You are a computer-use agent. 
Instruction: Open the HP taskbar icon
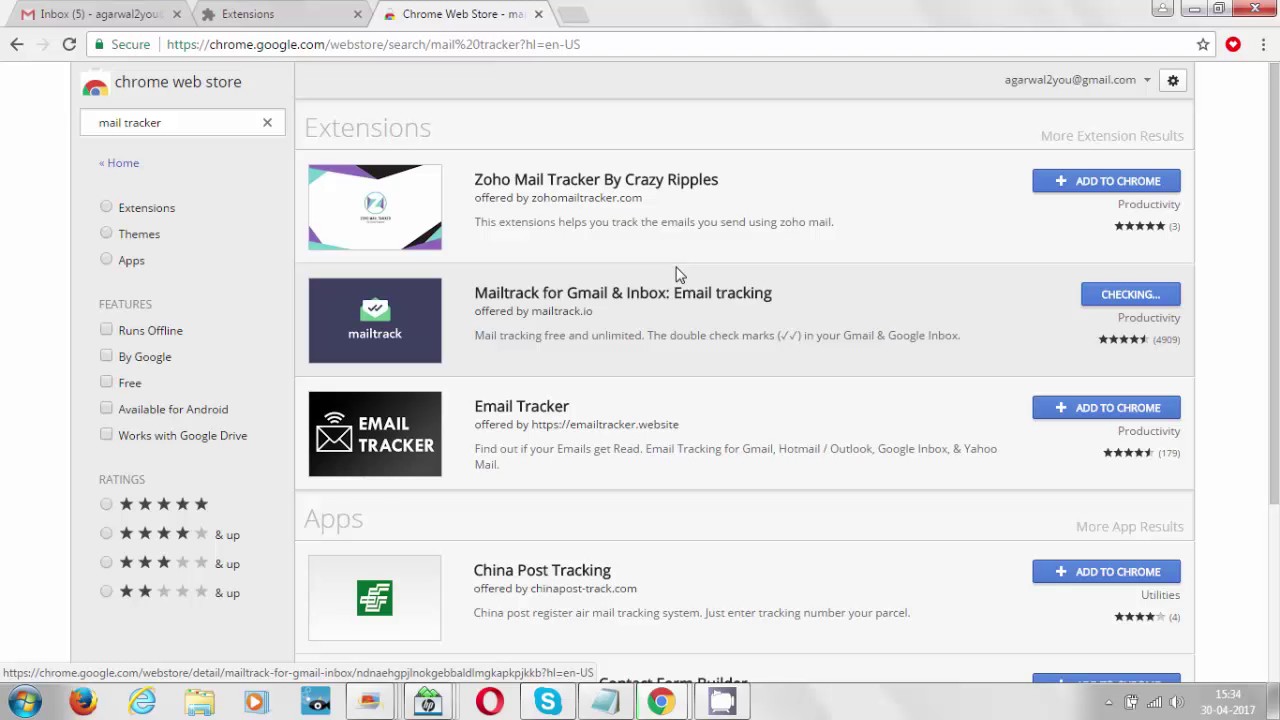coord(428,701)
